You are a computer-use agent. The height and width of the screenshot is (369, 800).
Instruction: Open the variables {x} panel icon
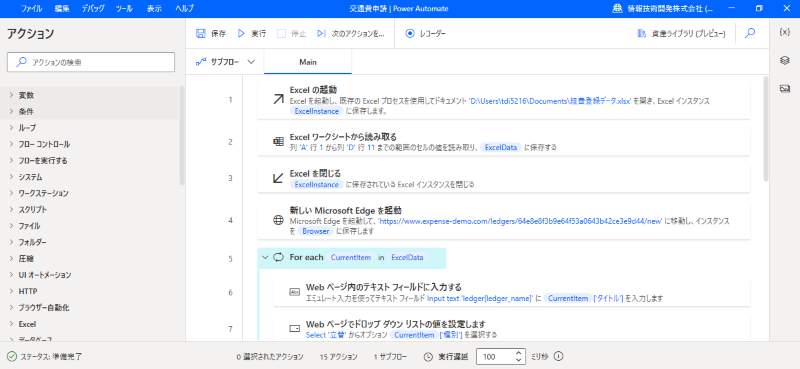pyautogui.click(x=785, y=32)
